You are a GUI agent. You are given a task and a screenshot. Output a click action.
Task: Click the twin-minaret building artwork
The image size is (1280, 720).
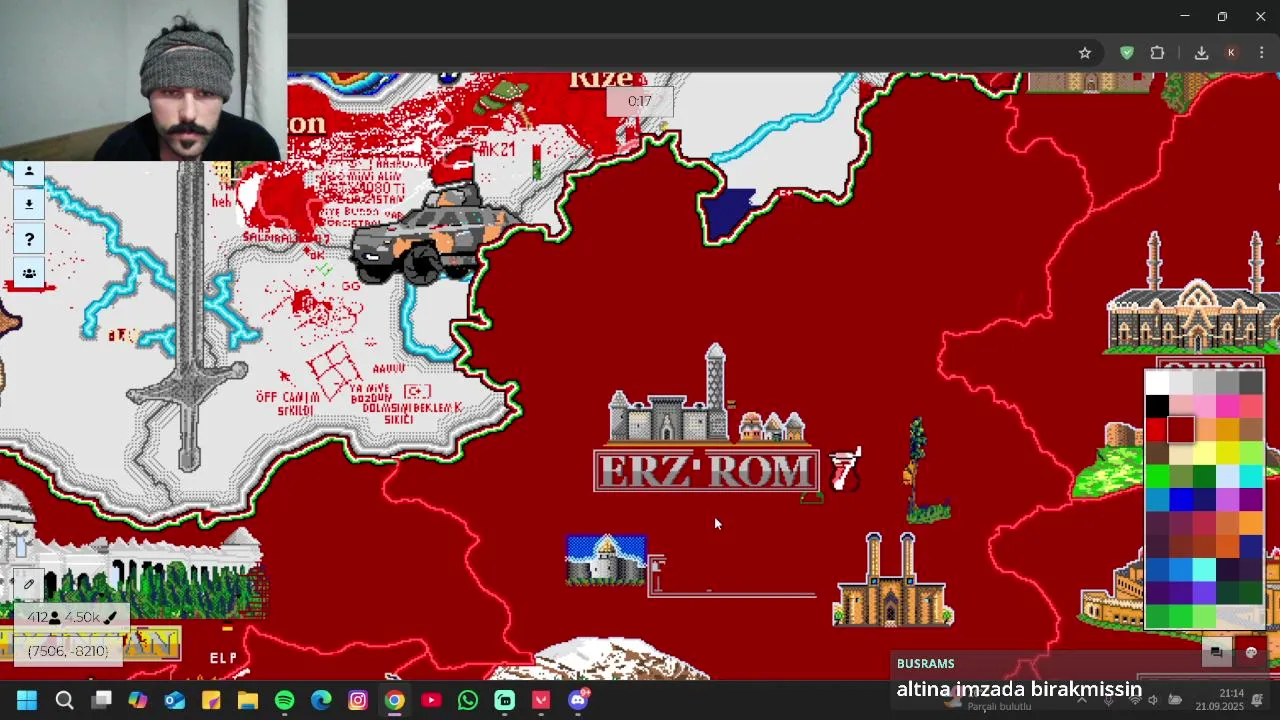pos(892,580)
